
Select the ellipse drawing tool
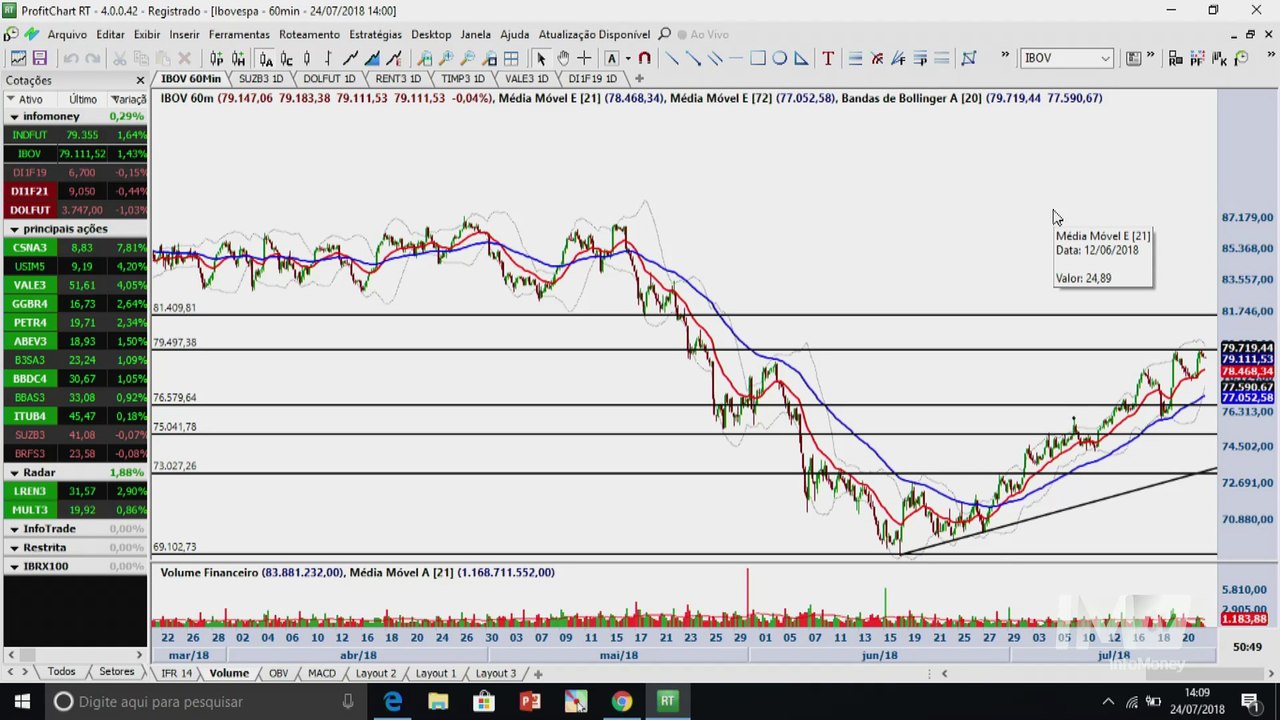click(780, 58)
